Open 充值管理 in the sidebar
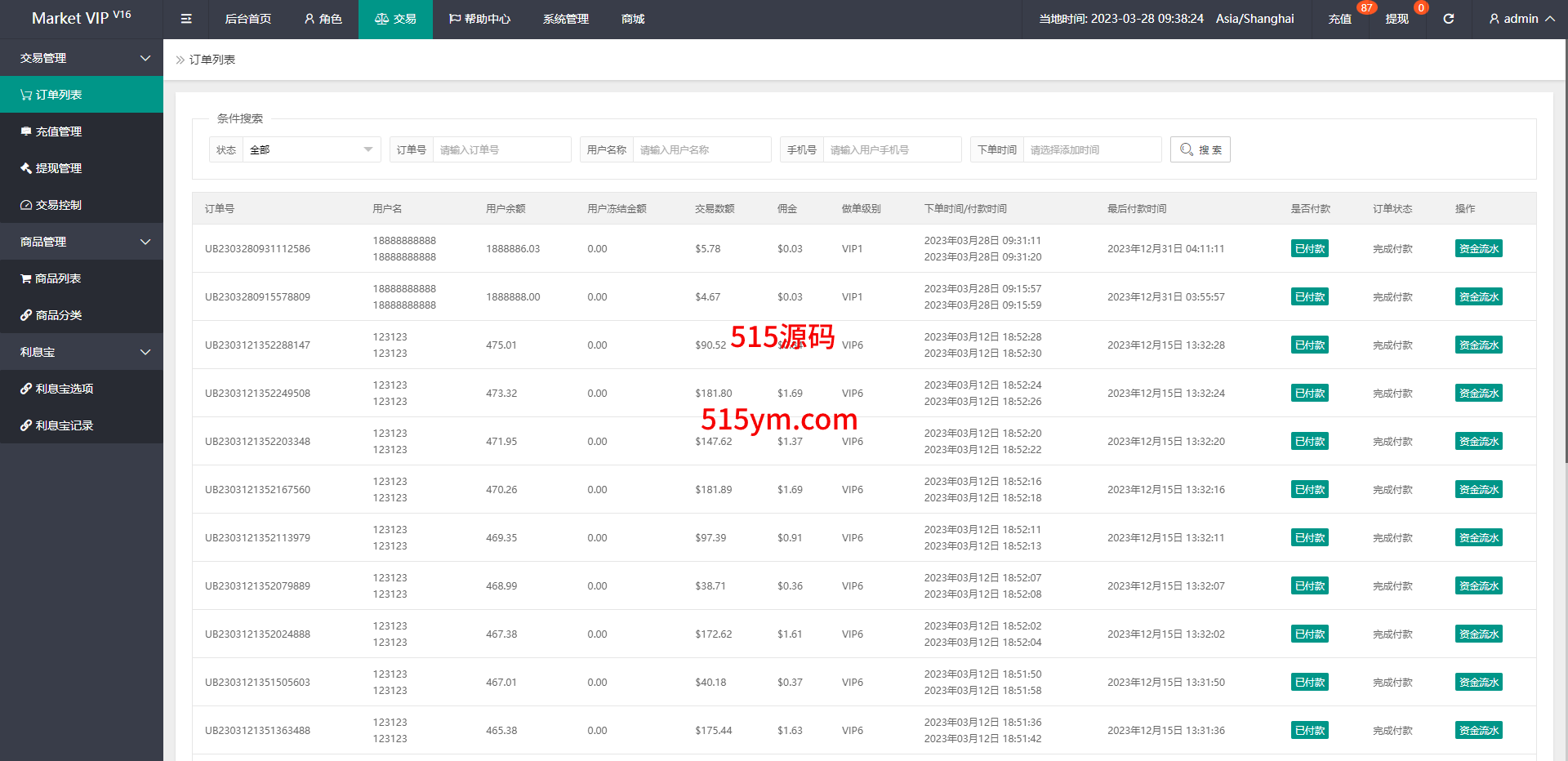 [x=58, y=131]
